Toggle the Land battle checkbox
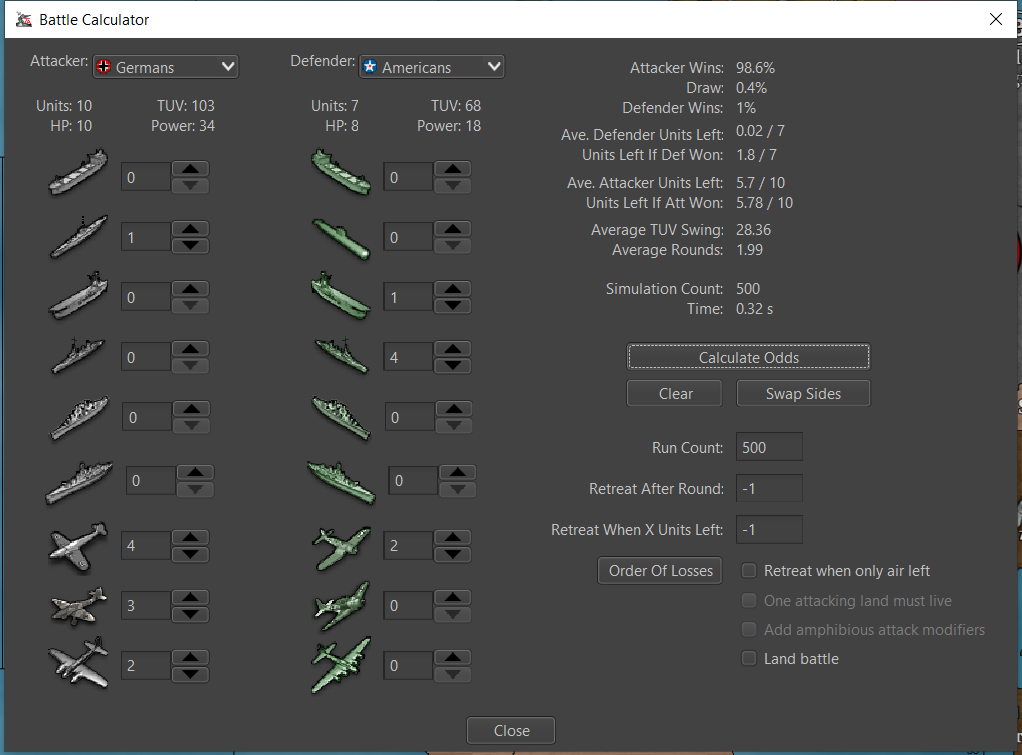 pos(749,659)
